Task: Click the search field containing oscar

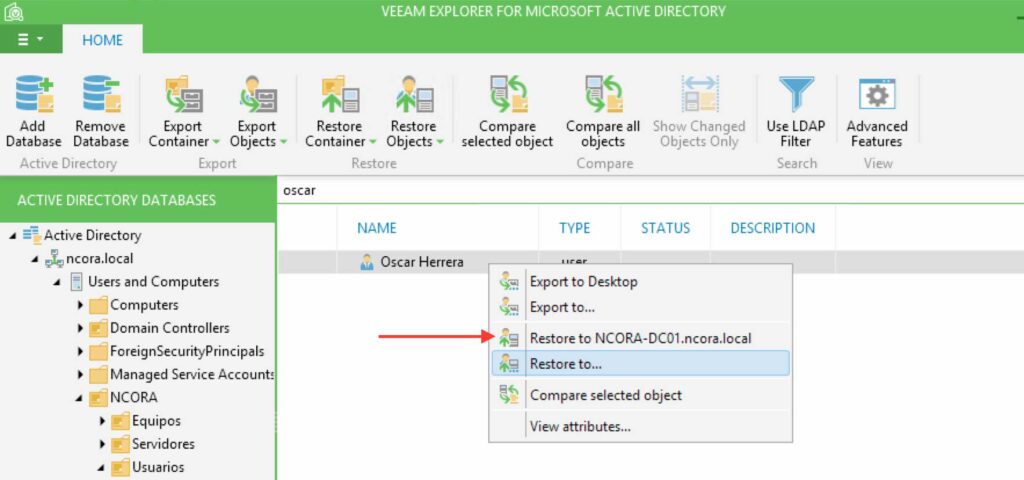Action: coord(650,191)
